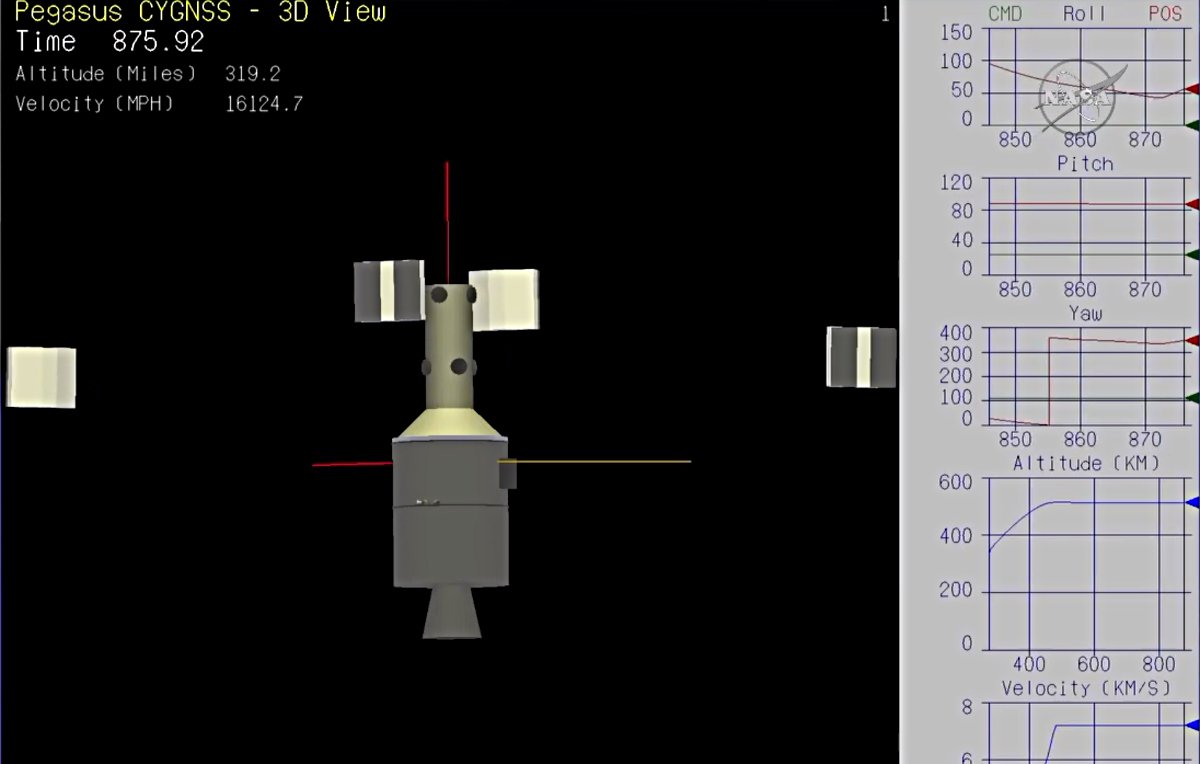Click the lower round port on the dispenser
Image resolution: width=1200 pixels, height=764 pixels.
pyautogui.click(x=459, y=367)
